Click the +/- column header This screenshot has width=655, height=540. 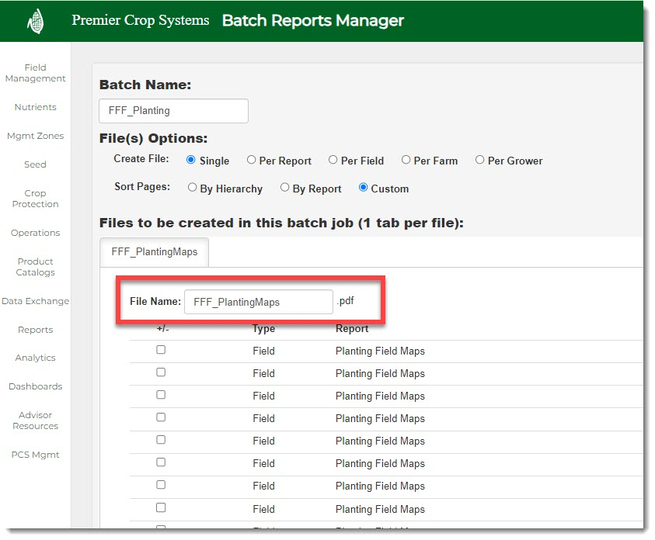[162, 329]
